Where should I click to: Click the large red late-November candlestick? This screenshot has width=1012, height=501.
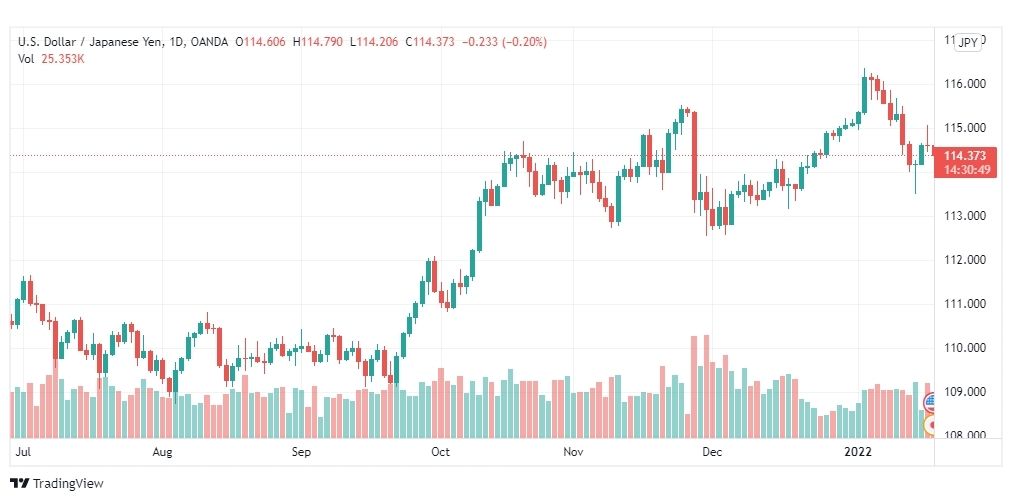point(694,157)
